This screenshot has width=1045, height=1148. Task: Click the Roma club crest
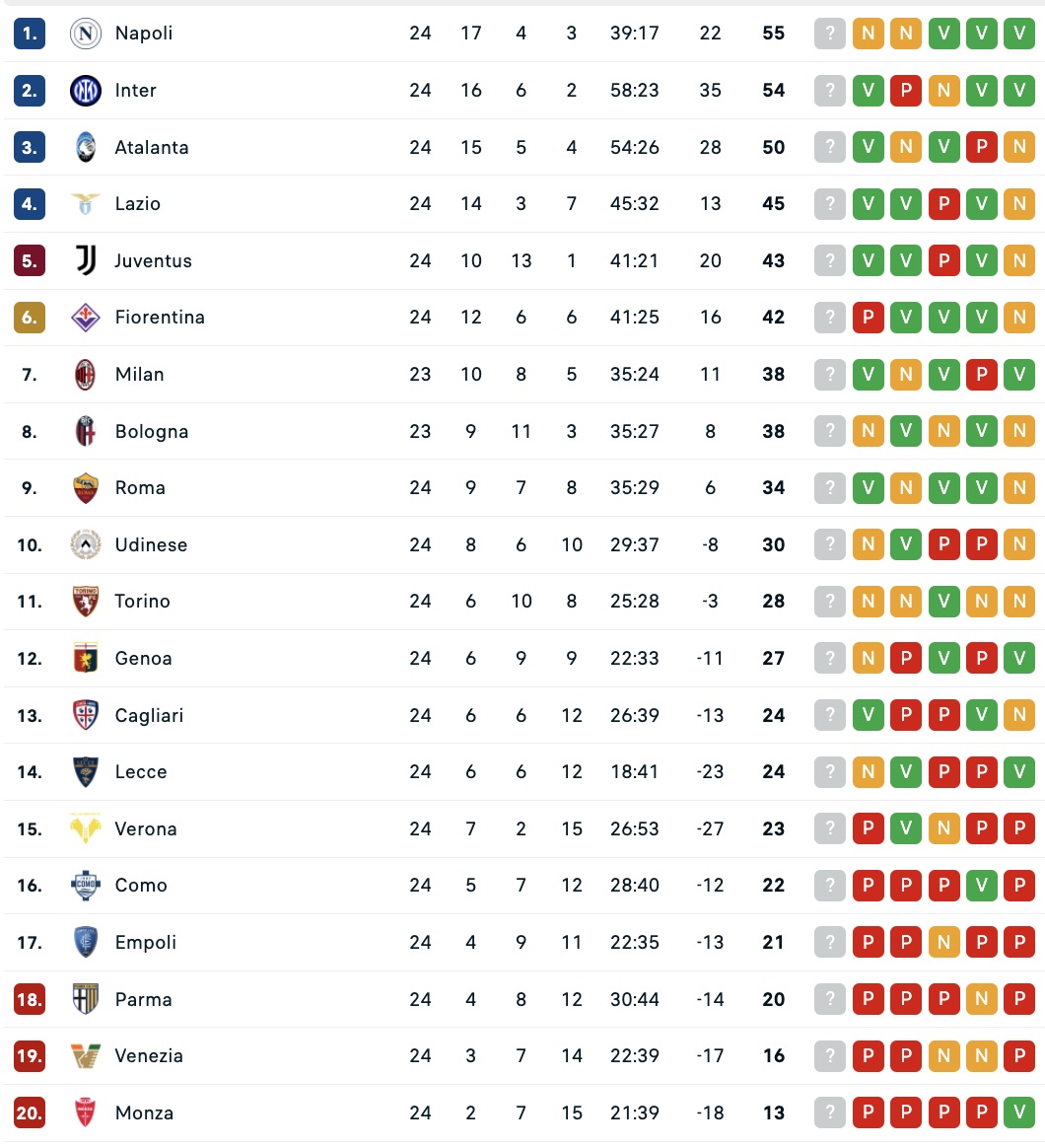pos(86,488)
